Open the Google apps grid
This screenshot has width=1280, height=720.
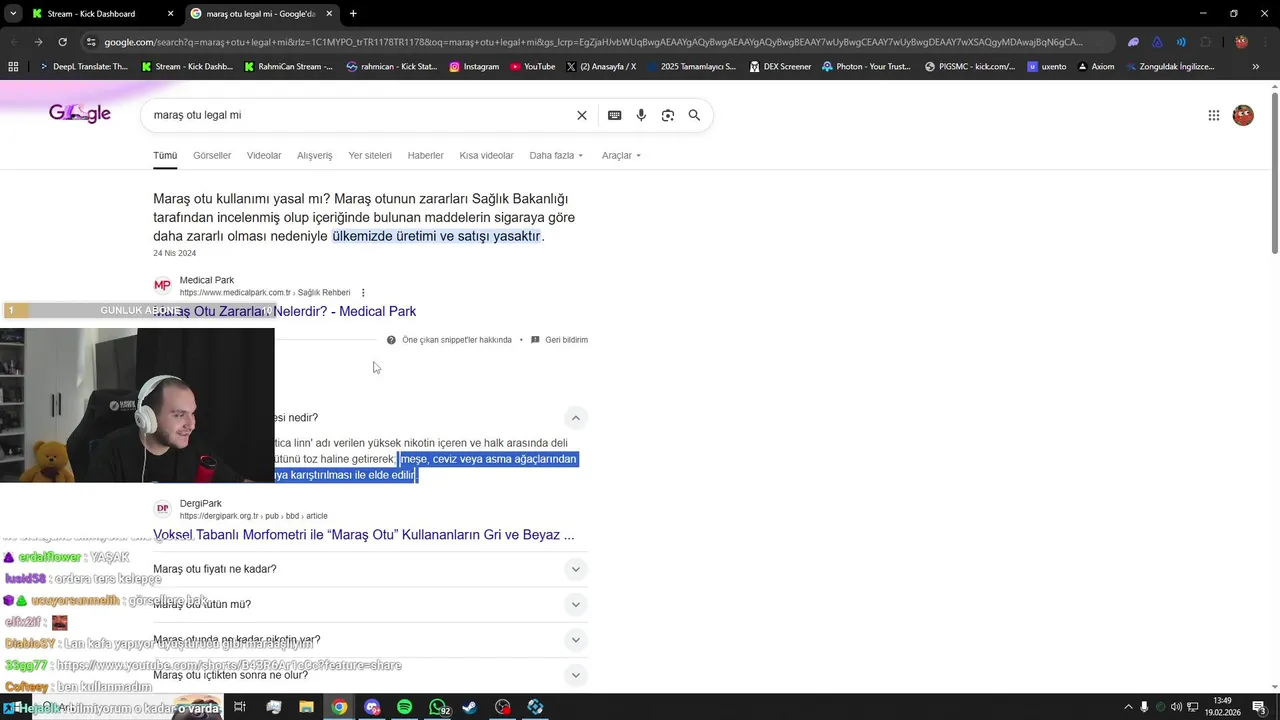[x=1213, y=115]
